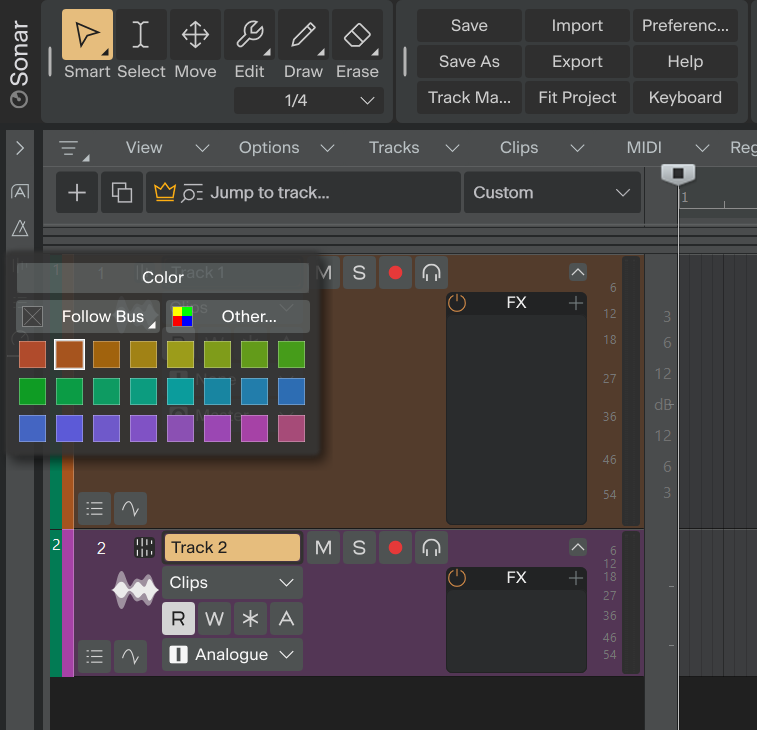The image size is (757, 730).
Task: Click Track 2 audio track type icon
Action: click(144, 548)
